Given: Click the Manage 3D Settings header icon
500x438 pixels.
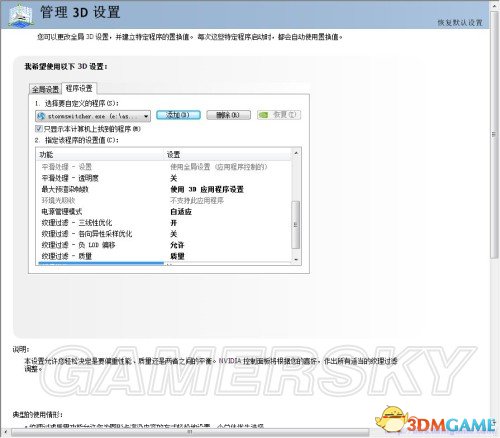Looking at the screenshot, I should pos(21,15).
